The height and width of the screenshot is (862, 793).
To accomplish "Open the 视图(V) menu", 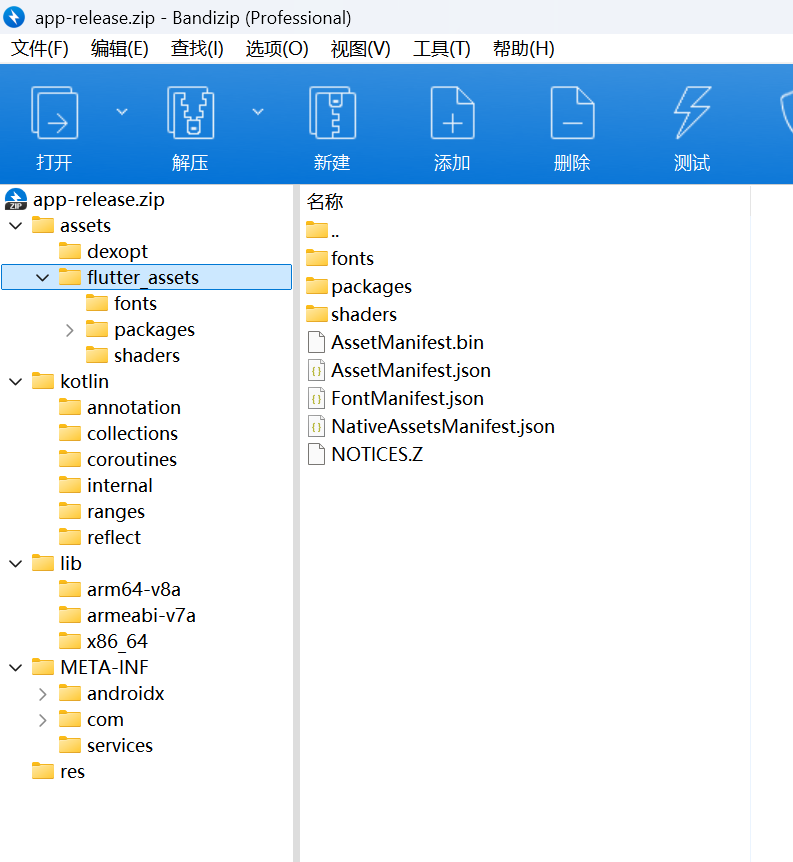I will [x=360, y=49].
